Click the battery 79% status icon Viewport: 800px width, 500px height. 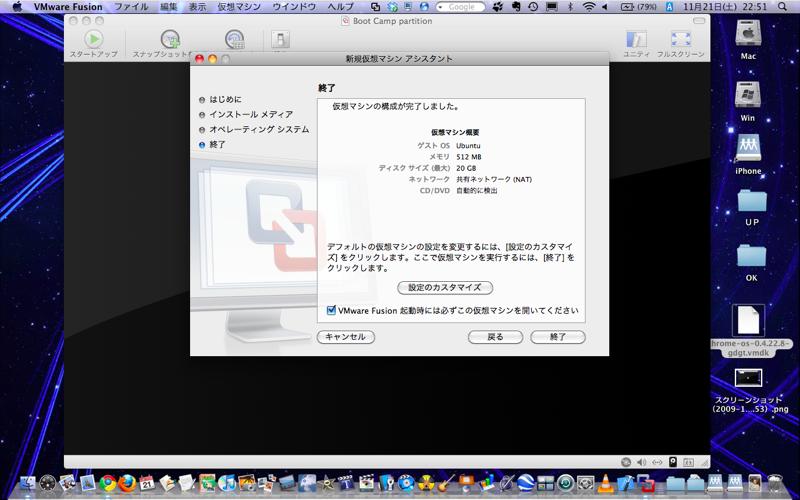tap(639, 7)
